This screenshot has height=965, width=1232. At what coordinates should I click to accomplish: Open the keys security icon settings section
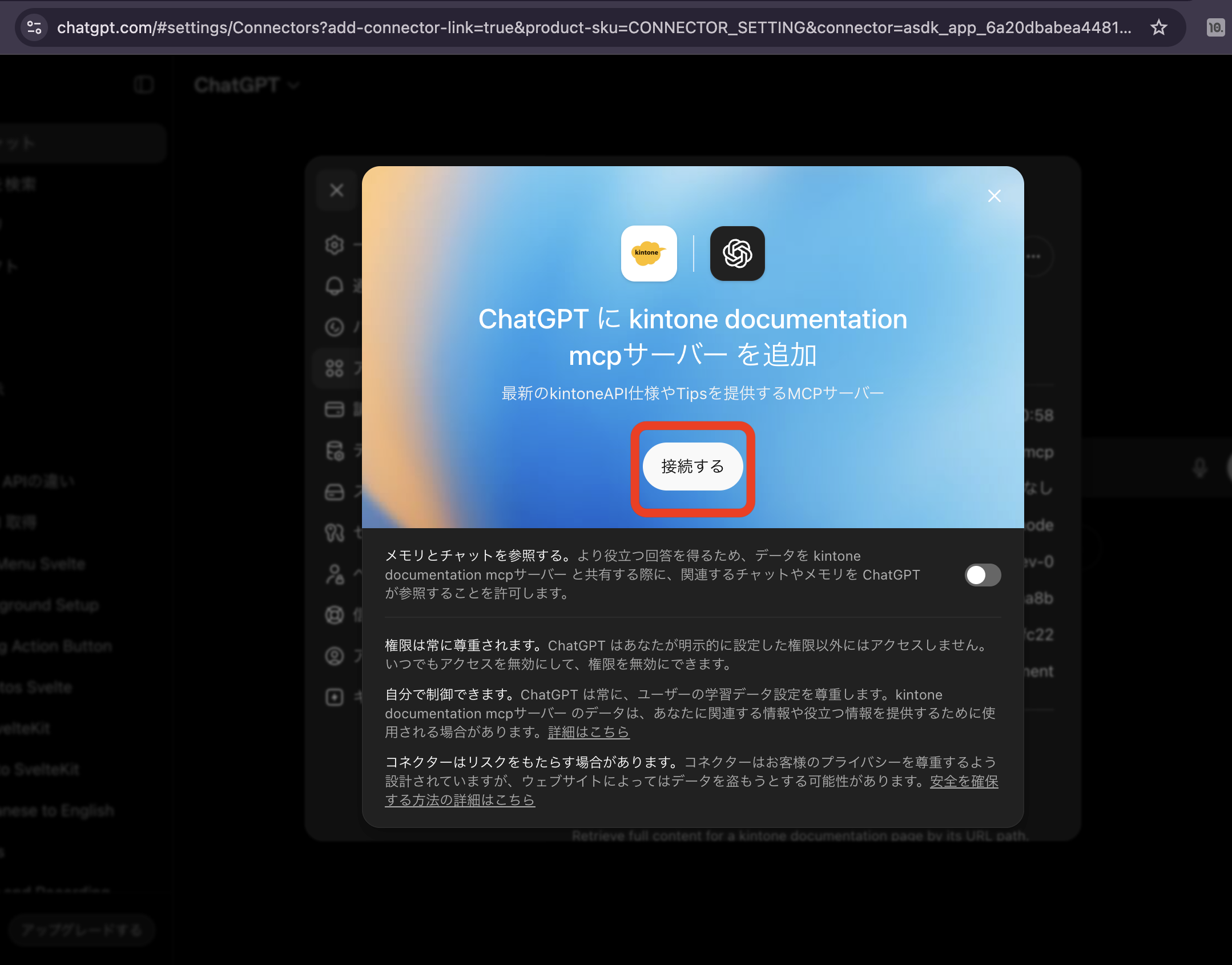(x=335, y=533)
